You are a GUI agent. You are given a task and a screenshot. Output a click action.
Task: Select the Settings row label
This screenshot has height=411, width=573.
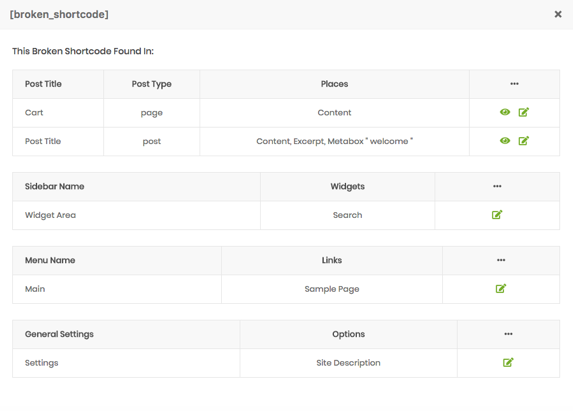(x=42, y=363)
